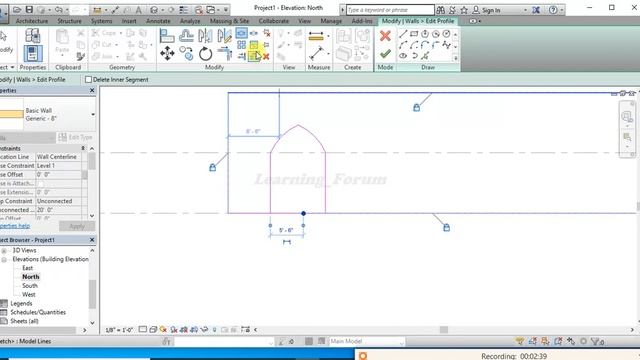Close the Project Browser panel
The image size is (640, 360).
[x=92, y=240]
